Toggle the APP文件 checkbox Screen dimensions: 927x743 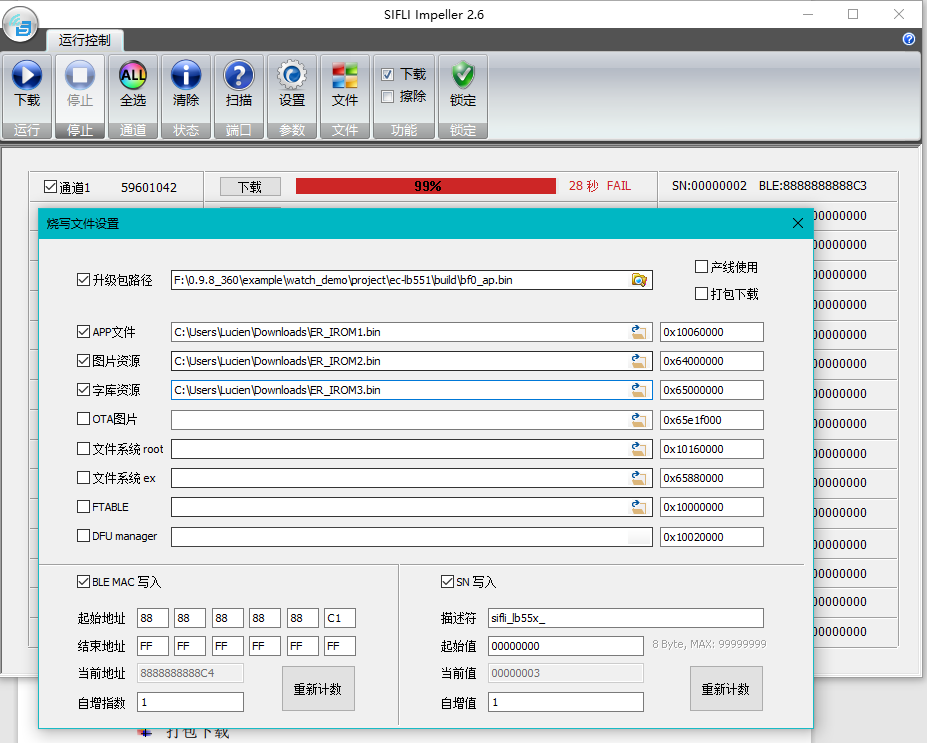pos(83,332)
